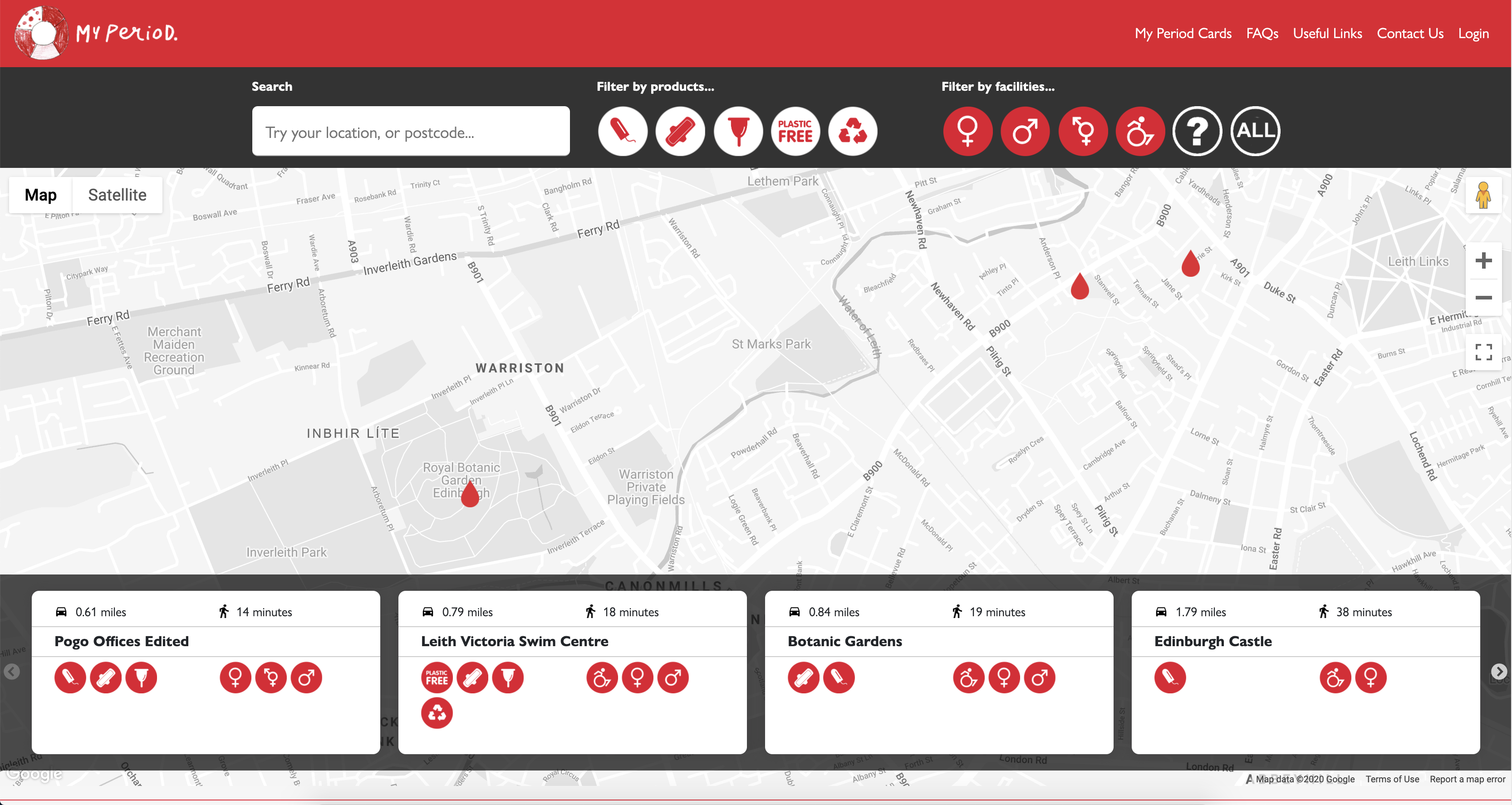Image resolution: width=1512 pixels, height=805 pixels.
Task: Switch to Map view
Action: tap(40, 195)
